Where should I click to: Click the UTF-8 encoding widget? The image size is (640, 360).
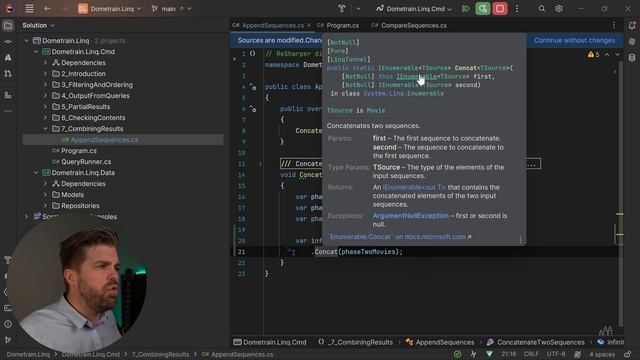(556, 354)
